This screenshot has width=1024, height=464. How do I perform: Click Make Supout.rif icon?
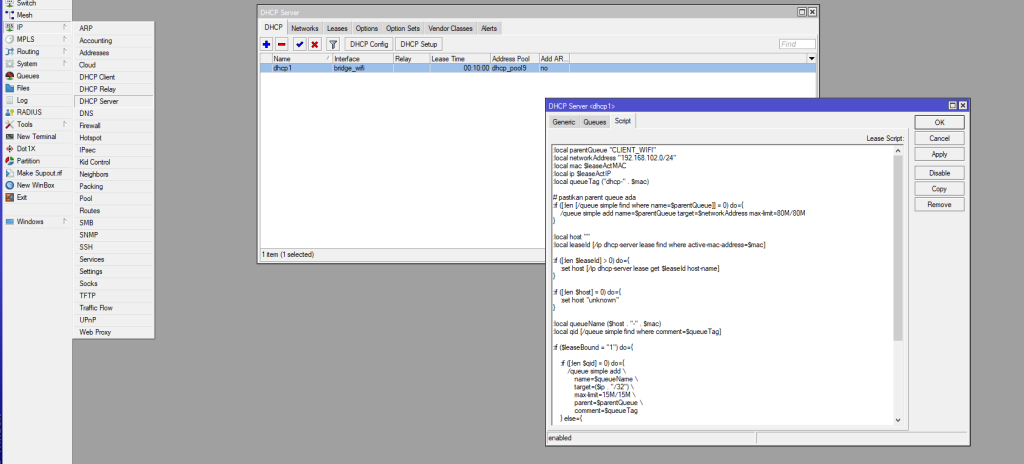(10, 173)
